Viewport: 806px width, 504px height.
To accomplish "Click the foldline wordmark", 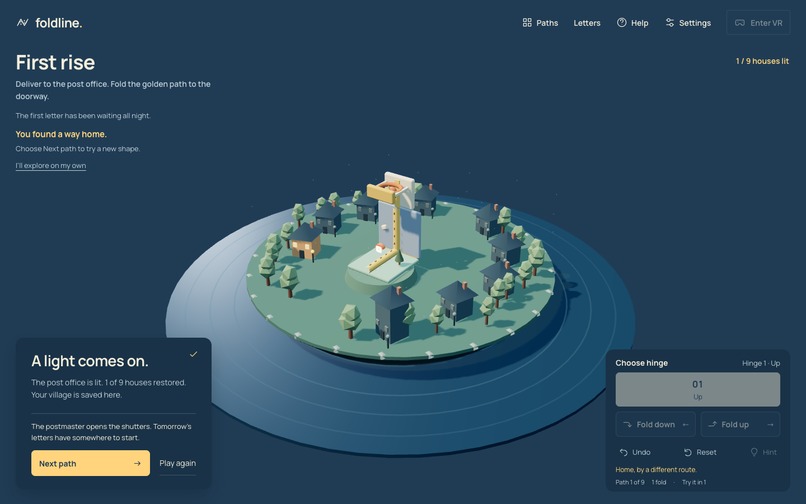I will pos(59,23).
